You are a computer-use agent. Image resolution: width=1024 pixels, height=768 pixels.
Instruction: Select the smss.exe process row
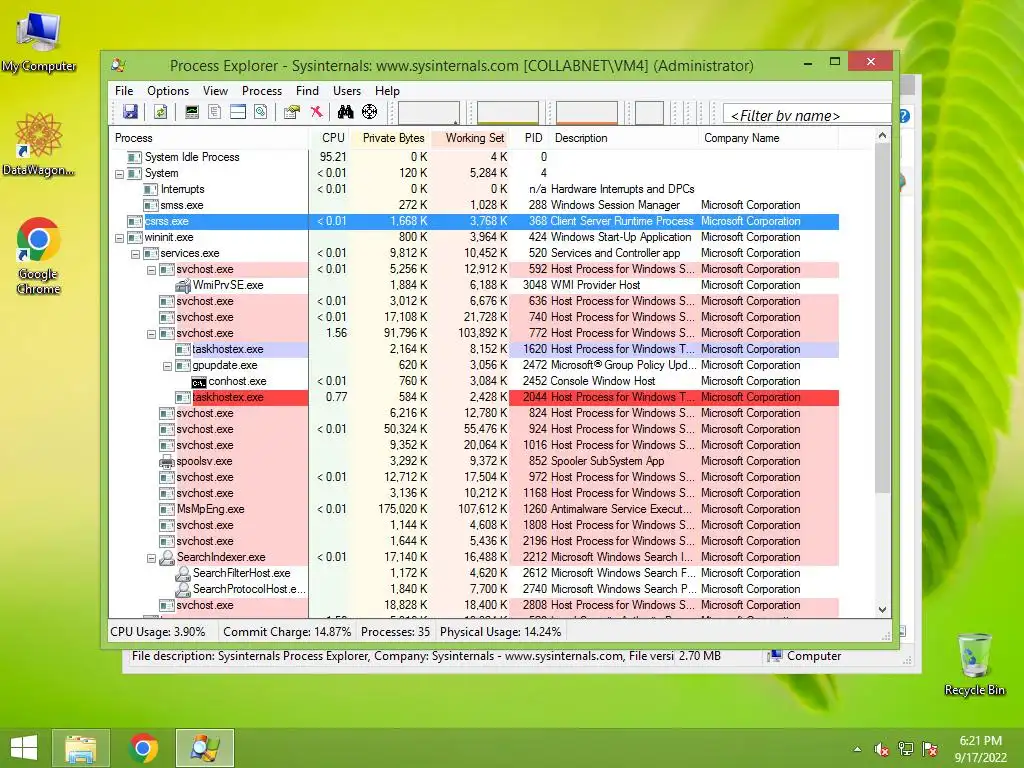(x=474, y=205)
